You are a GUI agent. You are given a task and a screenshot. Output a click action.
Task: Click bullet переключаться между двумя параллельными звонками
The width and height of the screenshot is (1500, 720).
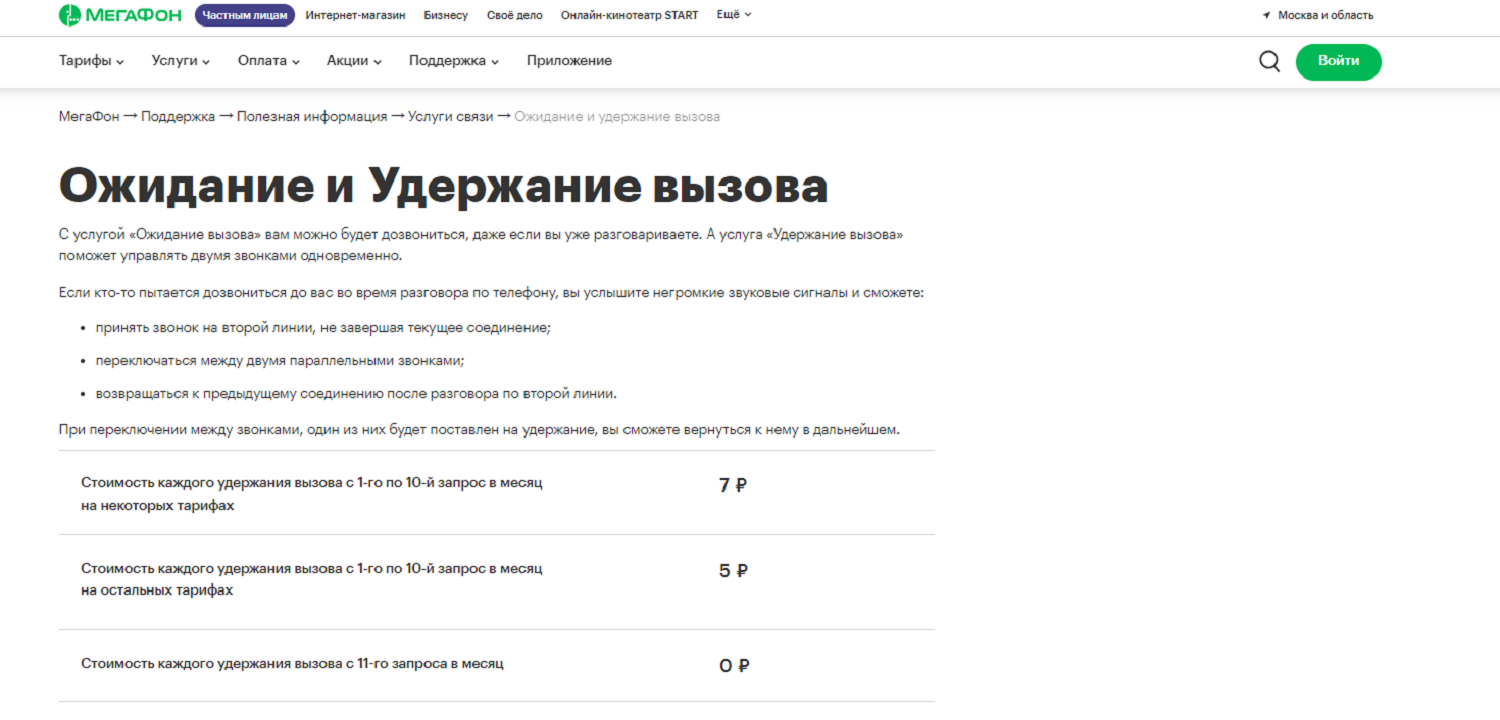point(280,360)
